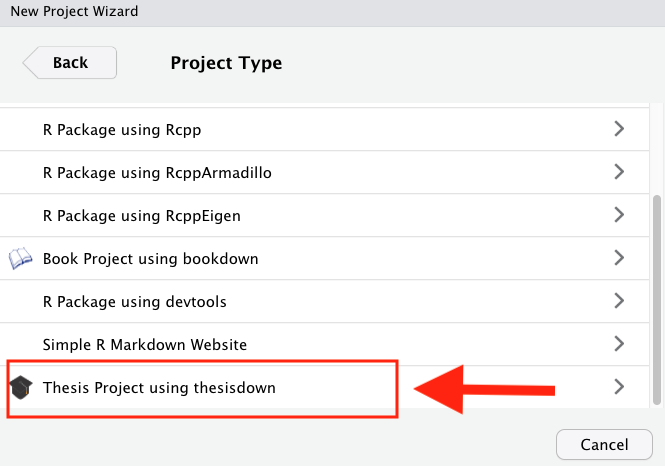Click the arrow beside R Package using devtools
The width and height of the screenshot is (665, 466).
pos(619,301)
